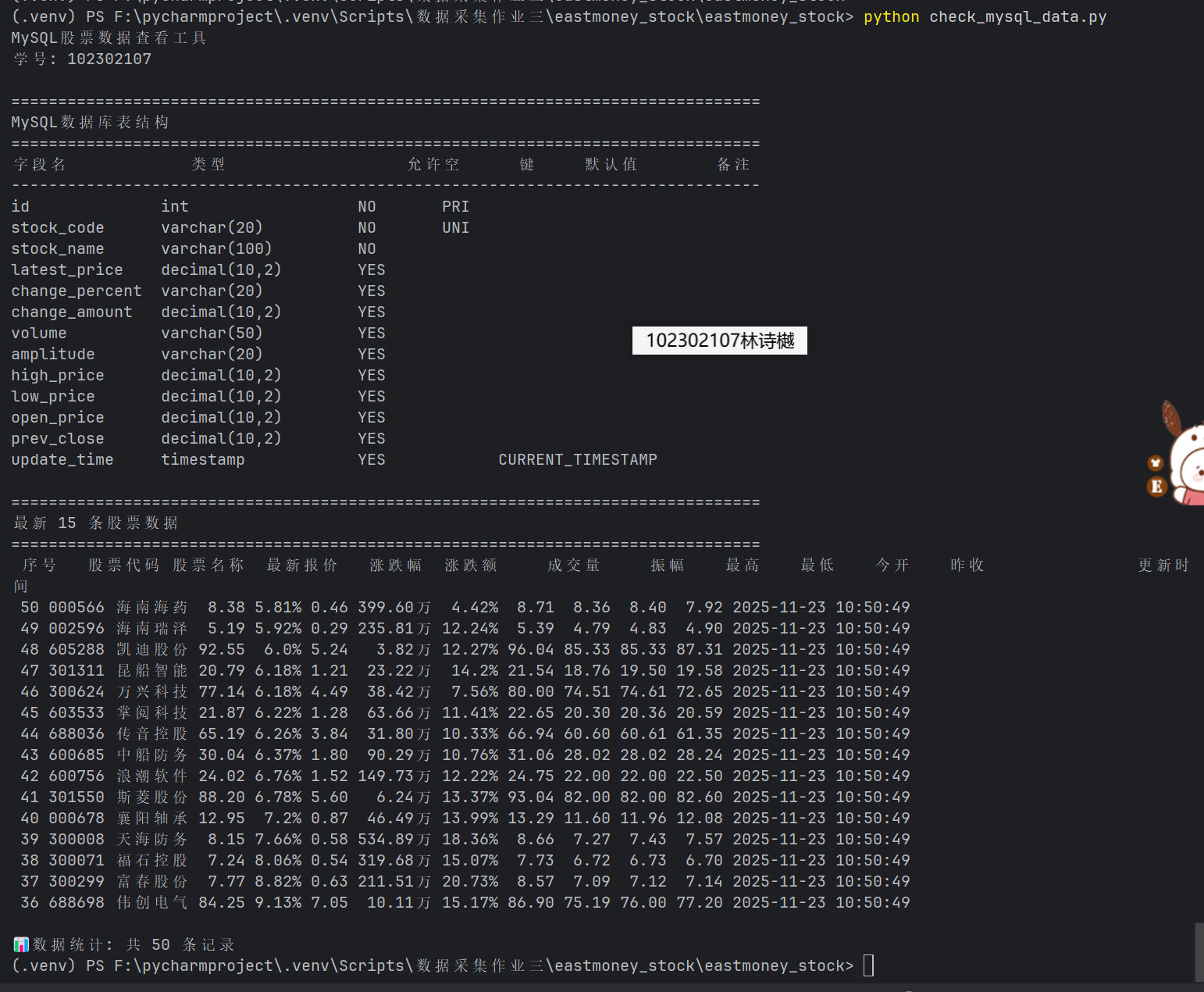
Task: Click stock code 688698 for 伟创电气
Action: (x=77, y=902)
